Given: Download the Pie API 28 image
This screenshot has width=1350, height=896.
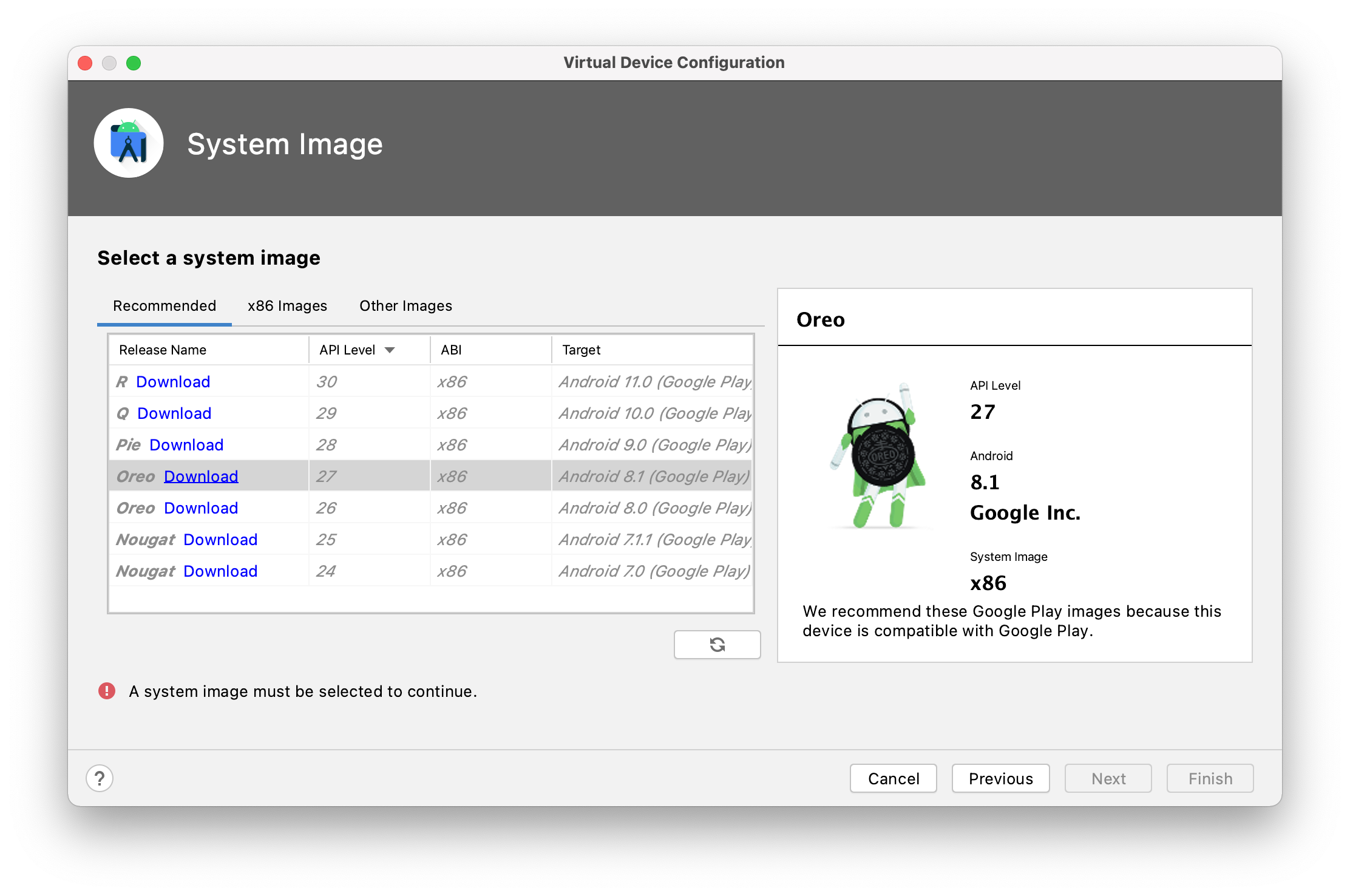Looking at the screenshot, I should pos(186,445).
